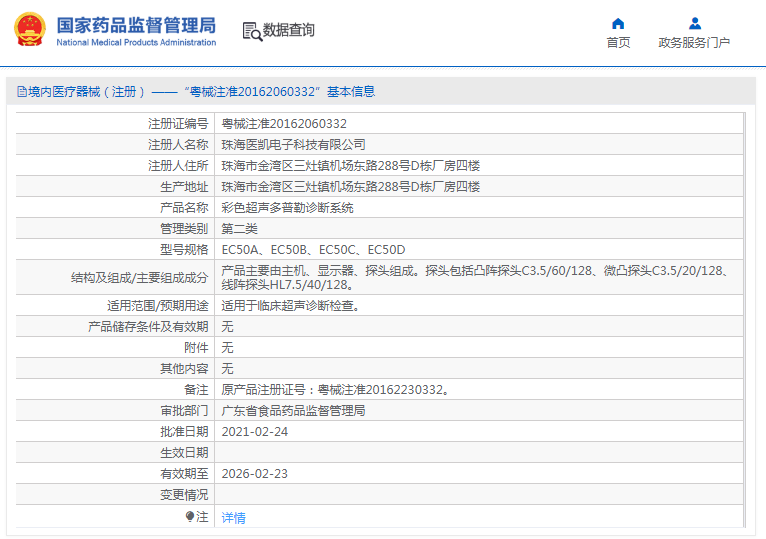
Task: Click product name 彩色超声多普勒诊断系统
Action: pos(287,208)
